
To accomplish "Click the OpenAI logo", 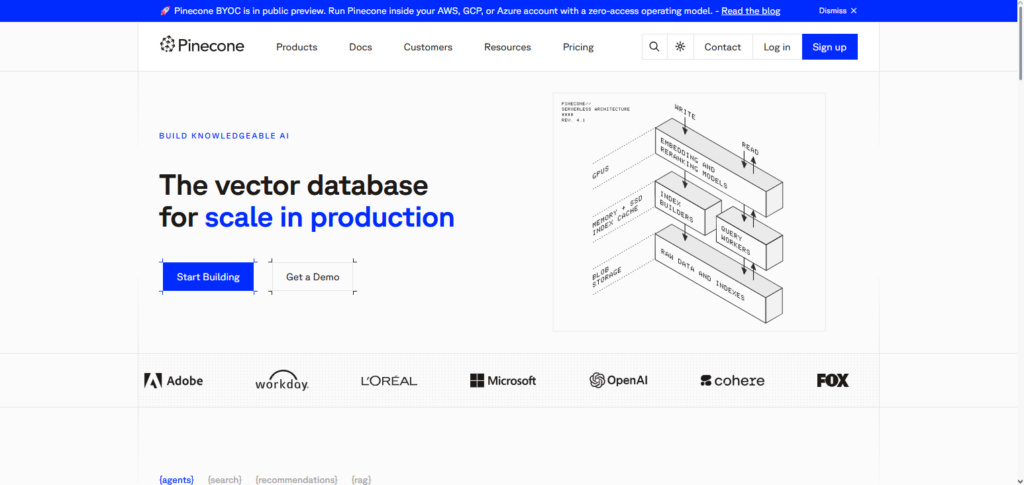I will [618, 380].
